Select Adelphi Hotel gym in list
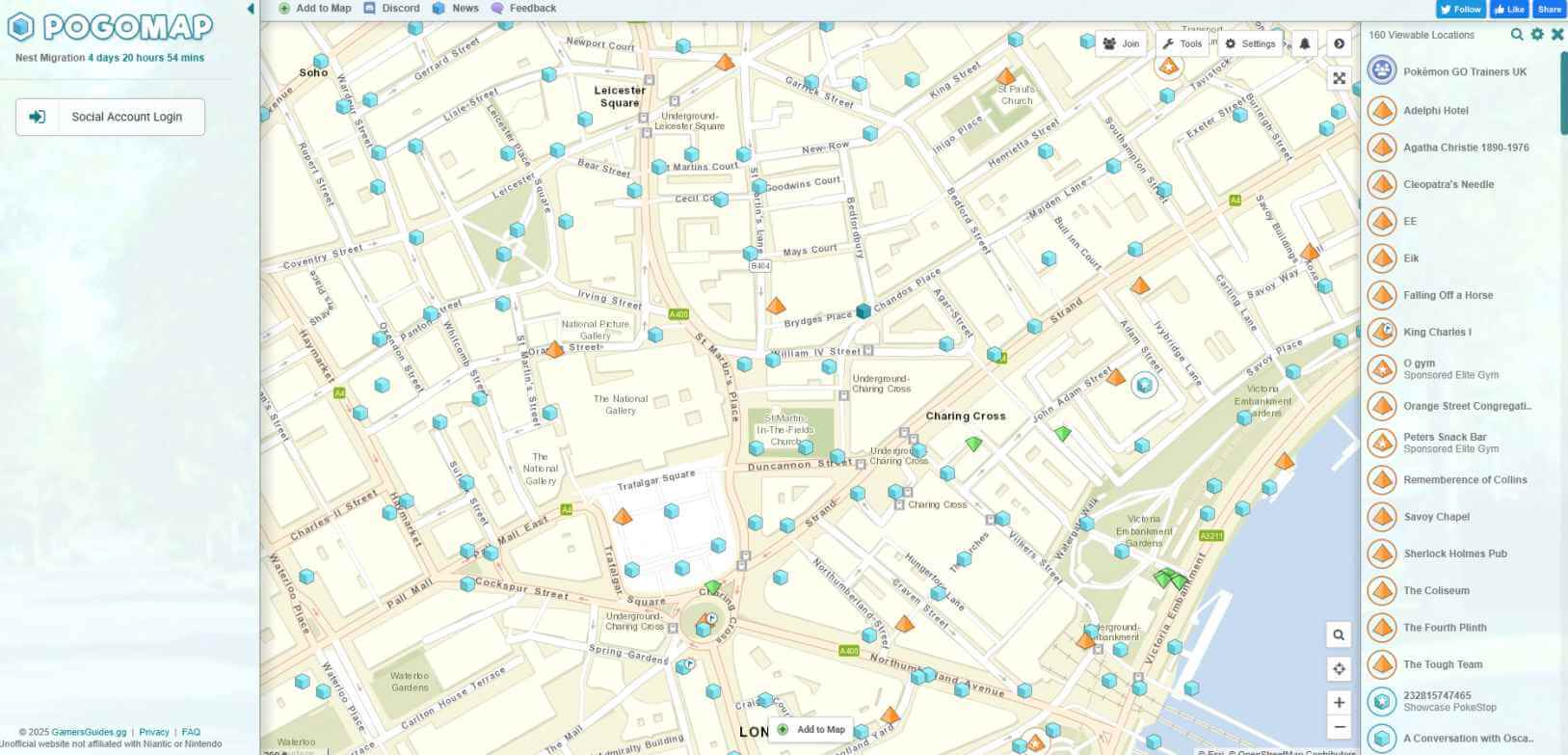1568x755 pixels. pos(1459,110)
